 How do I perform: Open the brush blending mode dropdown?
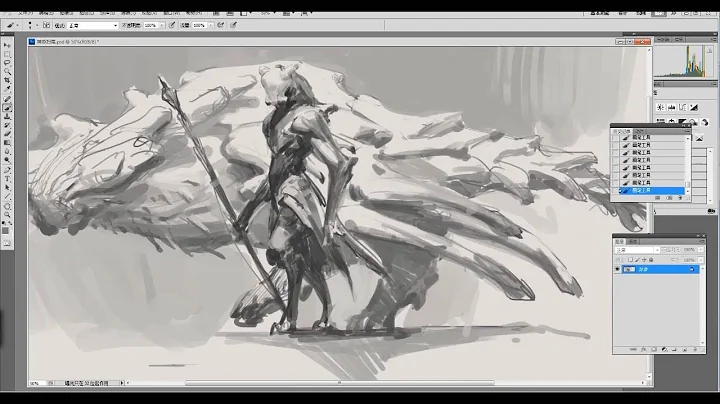point(93,25)
